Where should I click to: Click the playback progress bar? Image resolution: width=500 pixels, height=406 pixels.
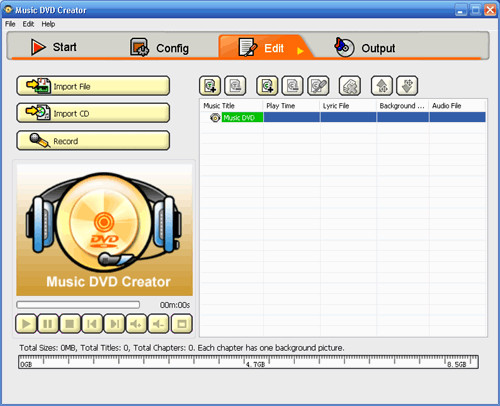pyautogui.click(x=78, y=305)
